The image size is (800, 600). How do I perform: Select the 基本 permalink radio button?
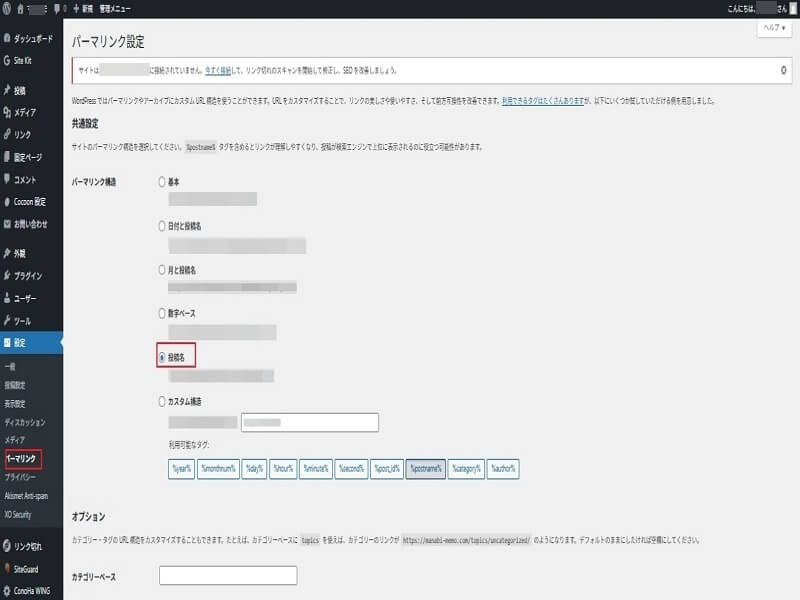click(163, 182)
